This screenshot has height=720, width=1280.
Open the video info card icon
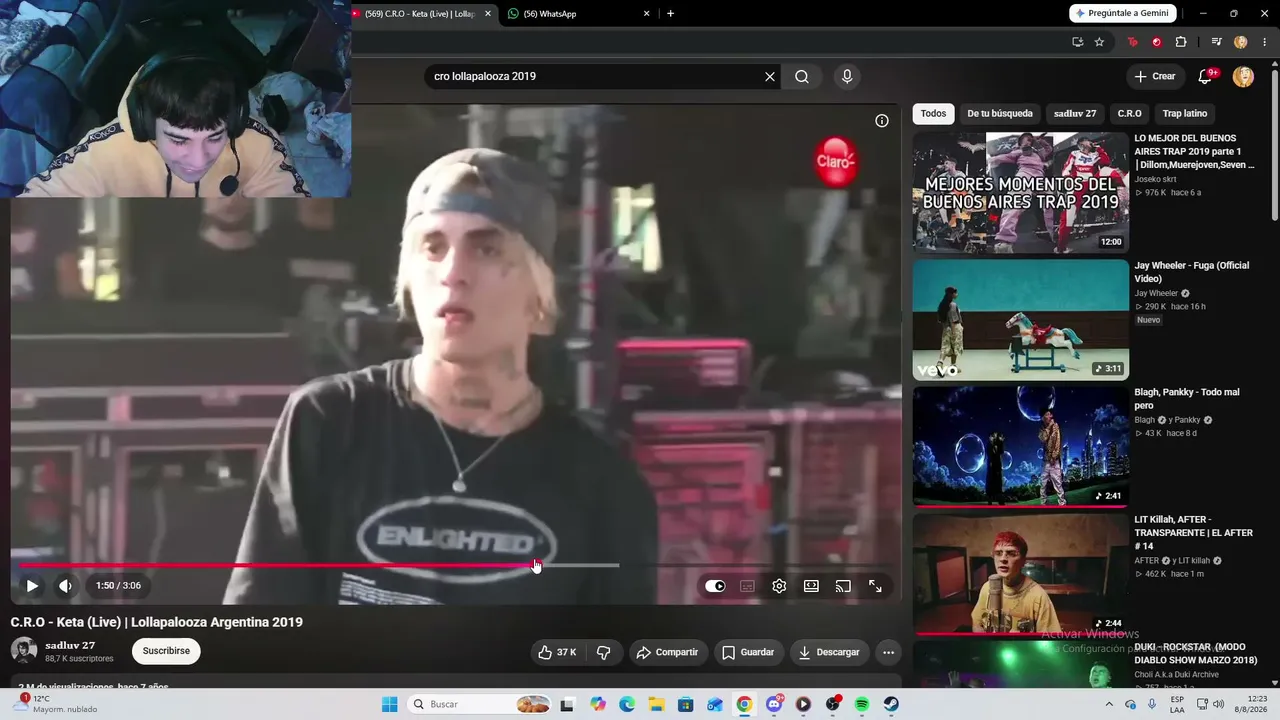pyautogui.click(x=882, y=121)
